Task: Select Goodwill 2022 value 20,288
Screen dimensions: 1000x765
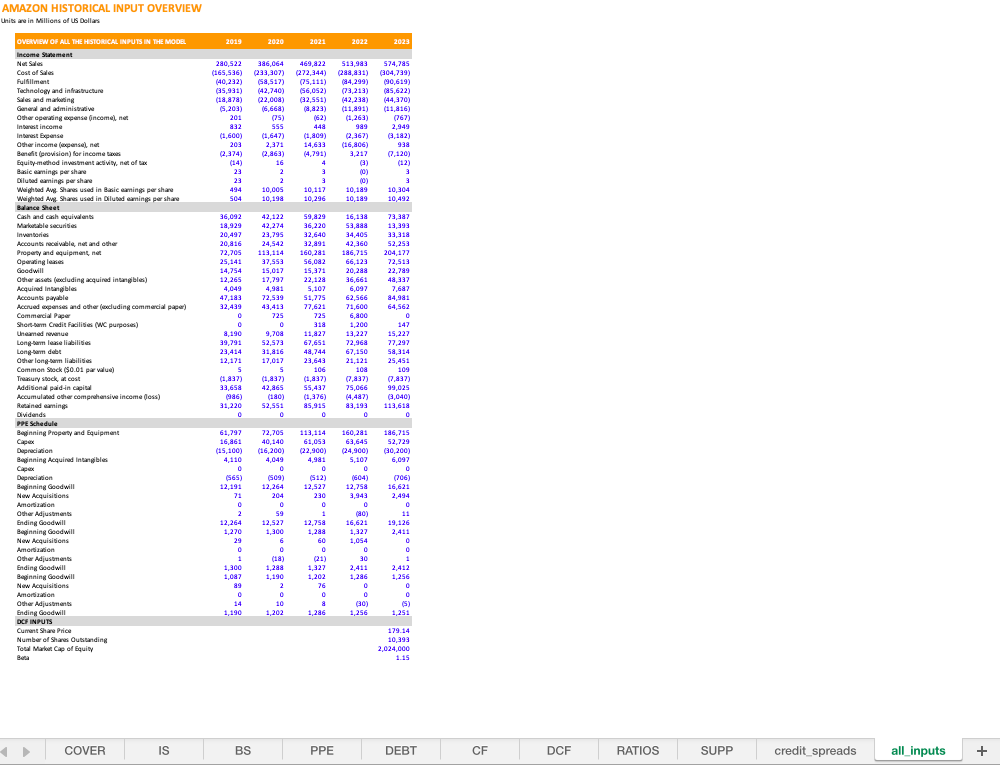Action: coord(357,271)
